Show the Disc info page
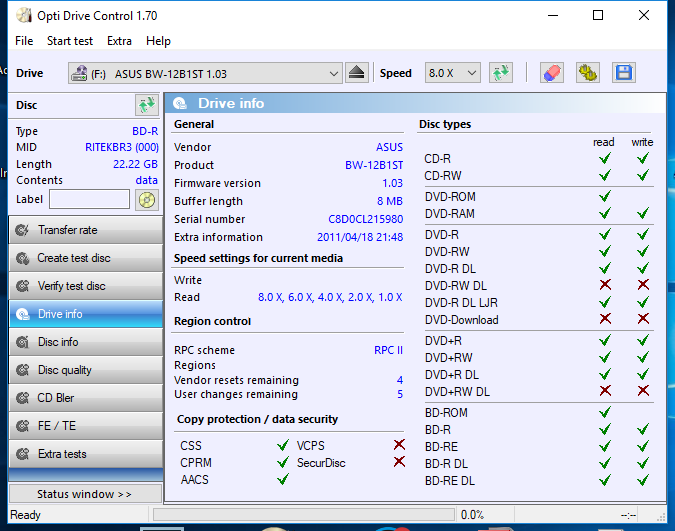This screenshot has height=531, width=675. (x=86, y=342)
